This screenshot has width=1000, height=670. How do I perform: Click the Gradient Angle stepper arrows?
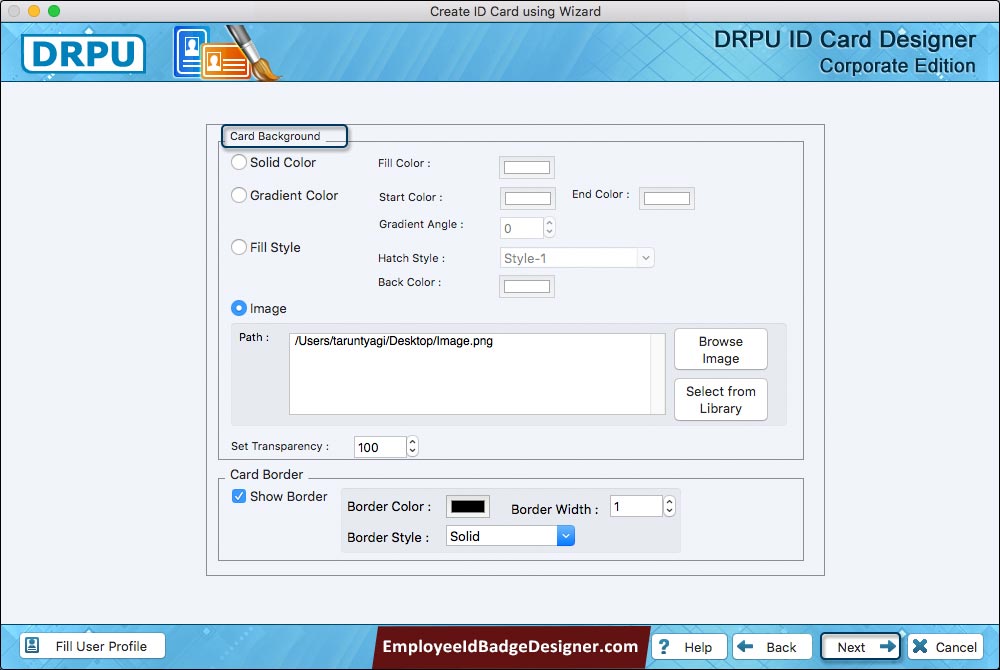click(549, 228)
